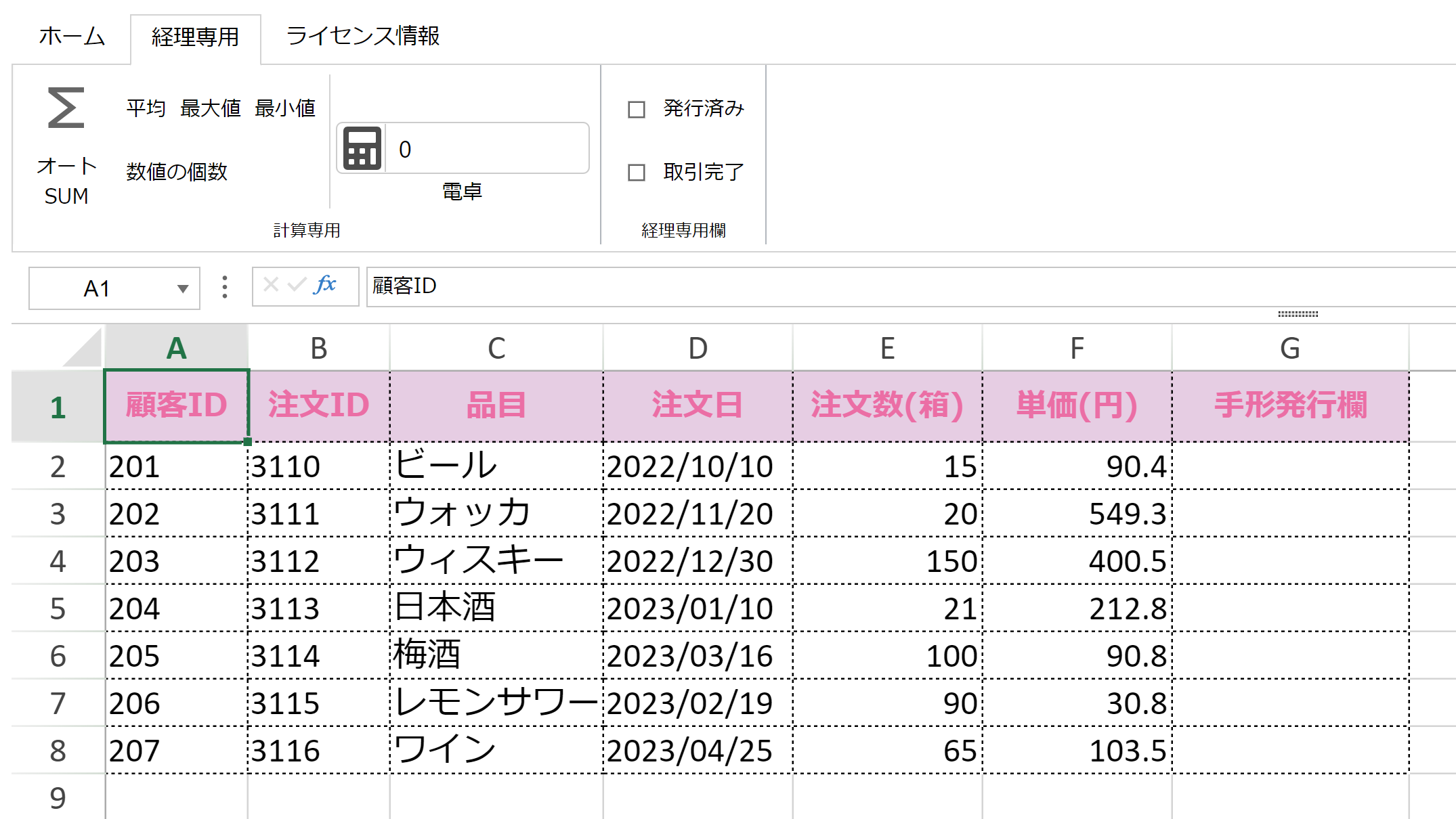1456x819 pixels.
Task: Click the 注文日 header cell
Action: tap(698, 406)
